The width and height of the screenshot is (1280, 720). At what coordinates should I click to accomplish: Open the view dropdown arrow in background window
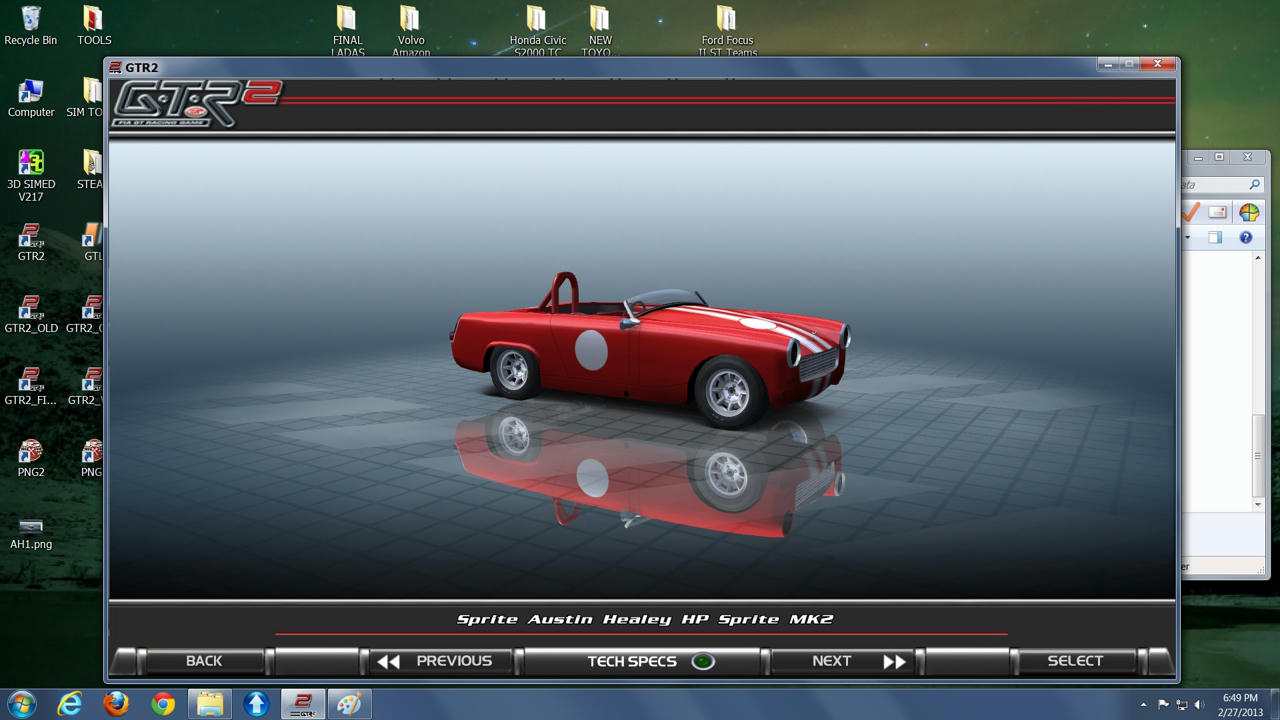1188,238
